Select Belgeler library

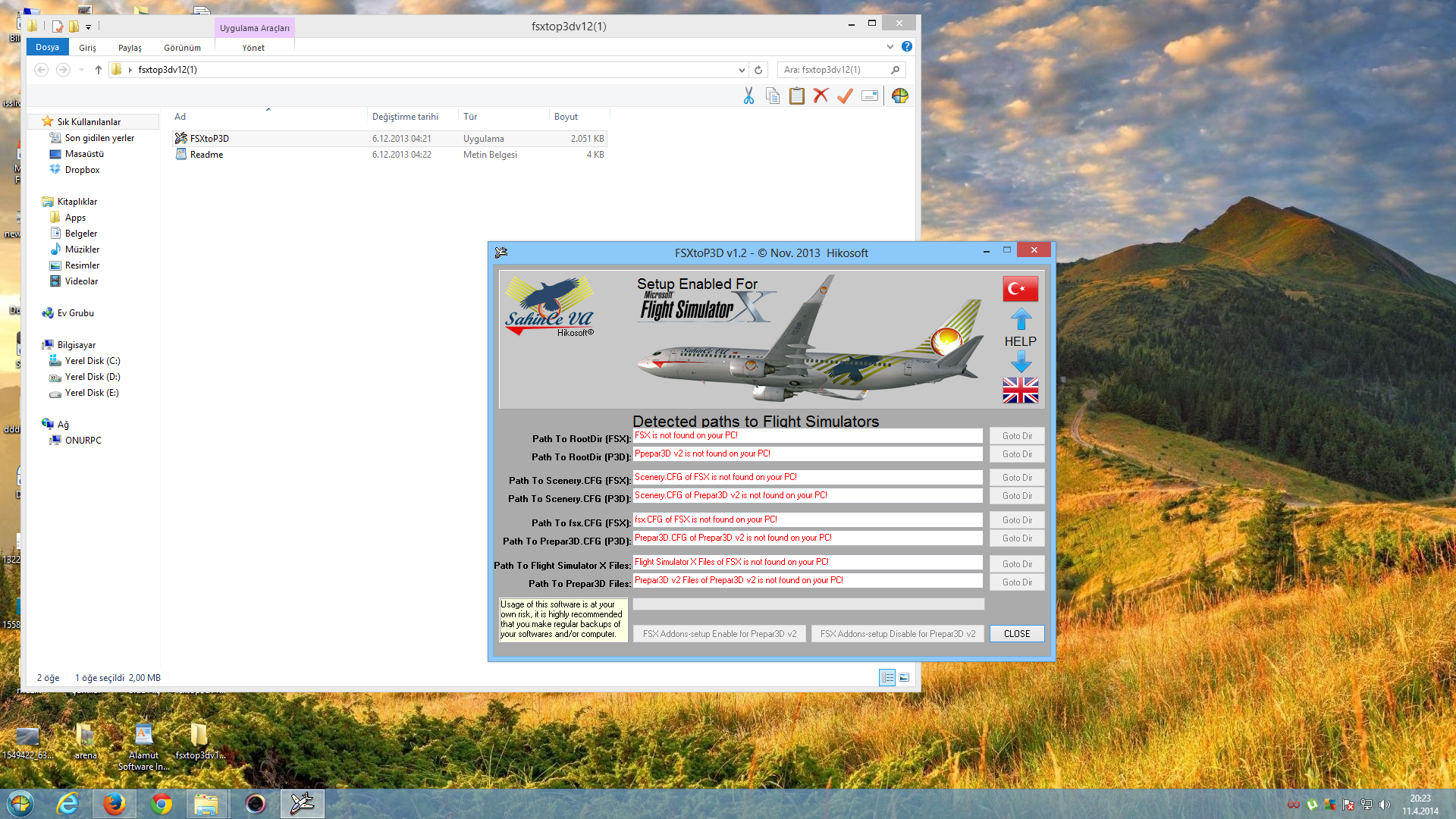tap(81, 234)
